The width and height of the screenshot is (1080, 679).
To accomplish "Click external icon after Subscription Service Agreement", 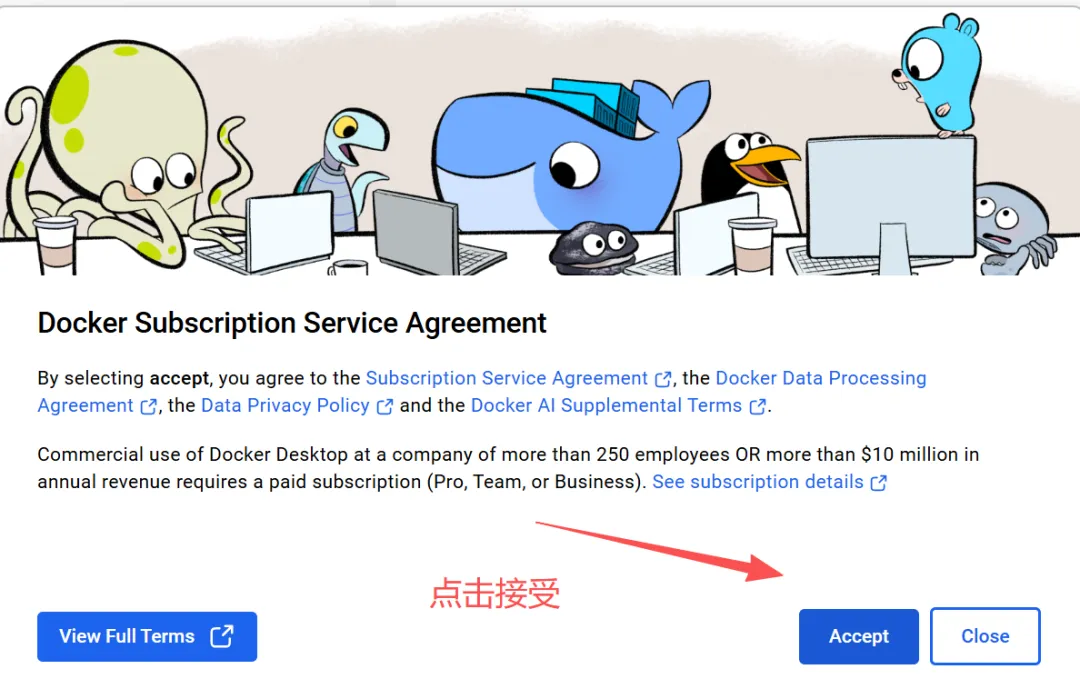I will (x=663, y=379).
